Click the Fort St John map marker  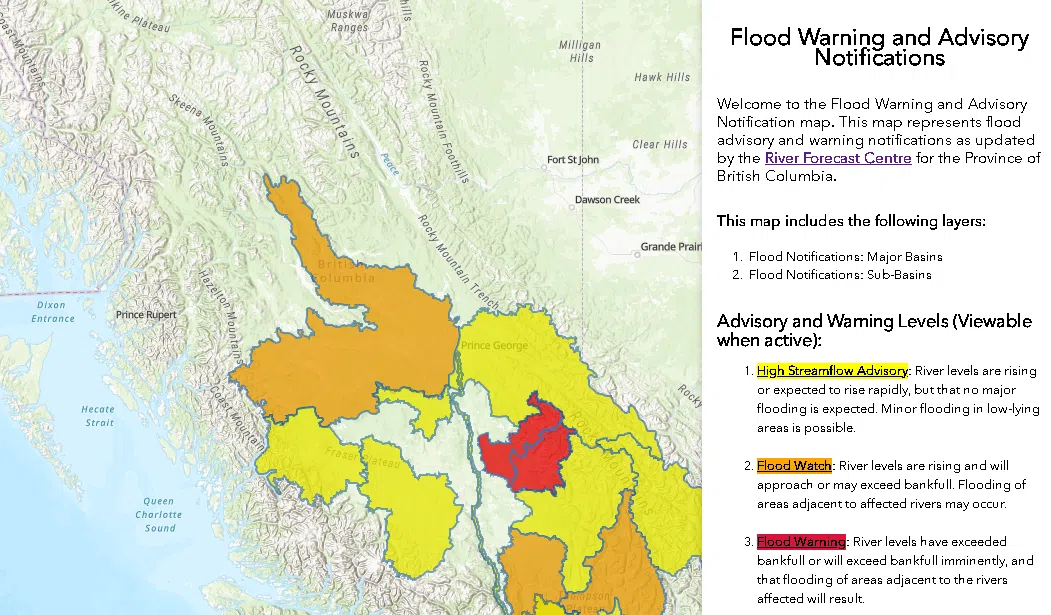coord(544,166)
